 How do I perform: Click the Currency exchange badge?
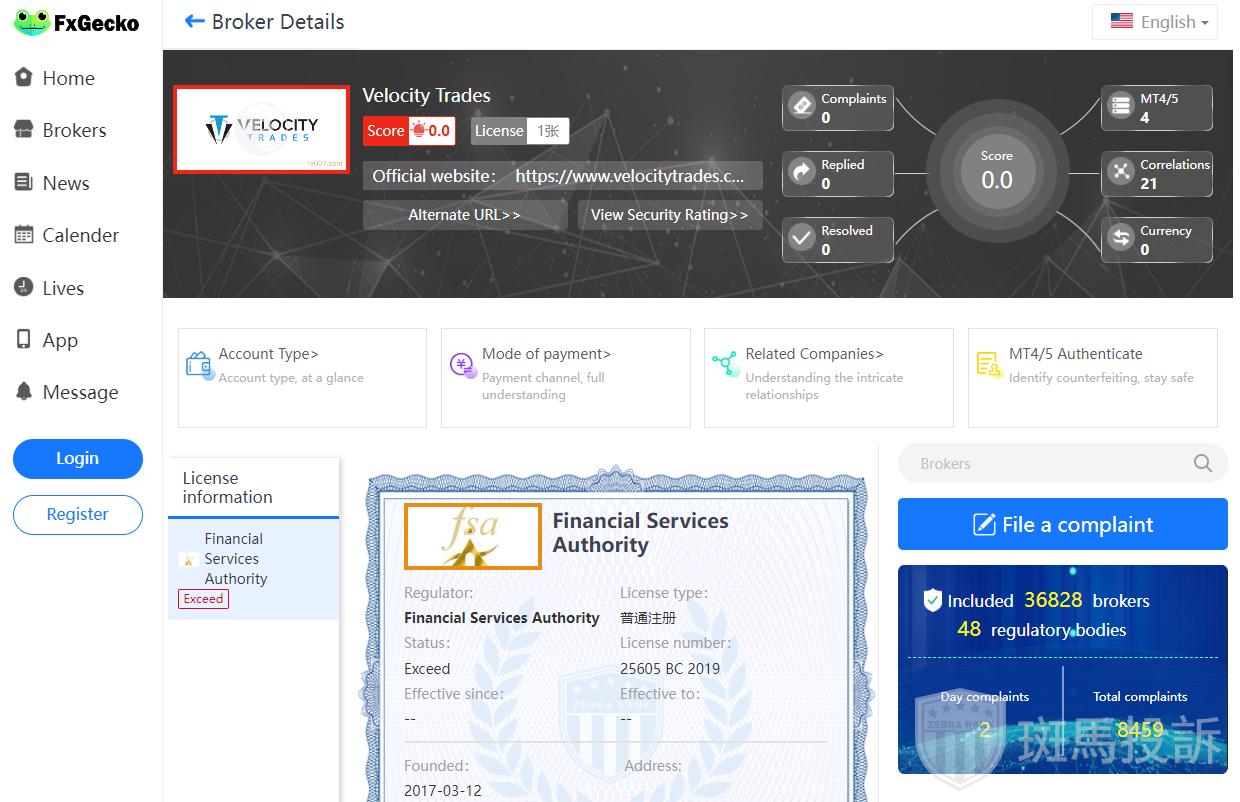[1156, 240]
